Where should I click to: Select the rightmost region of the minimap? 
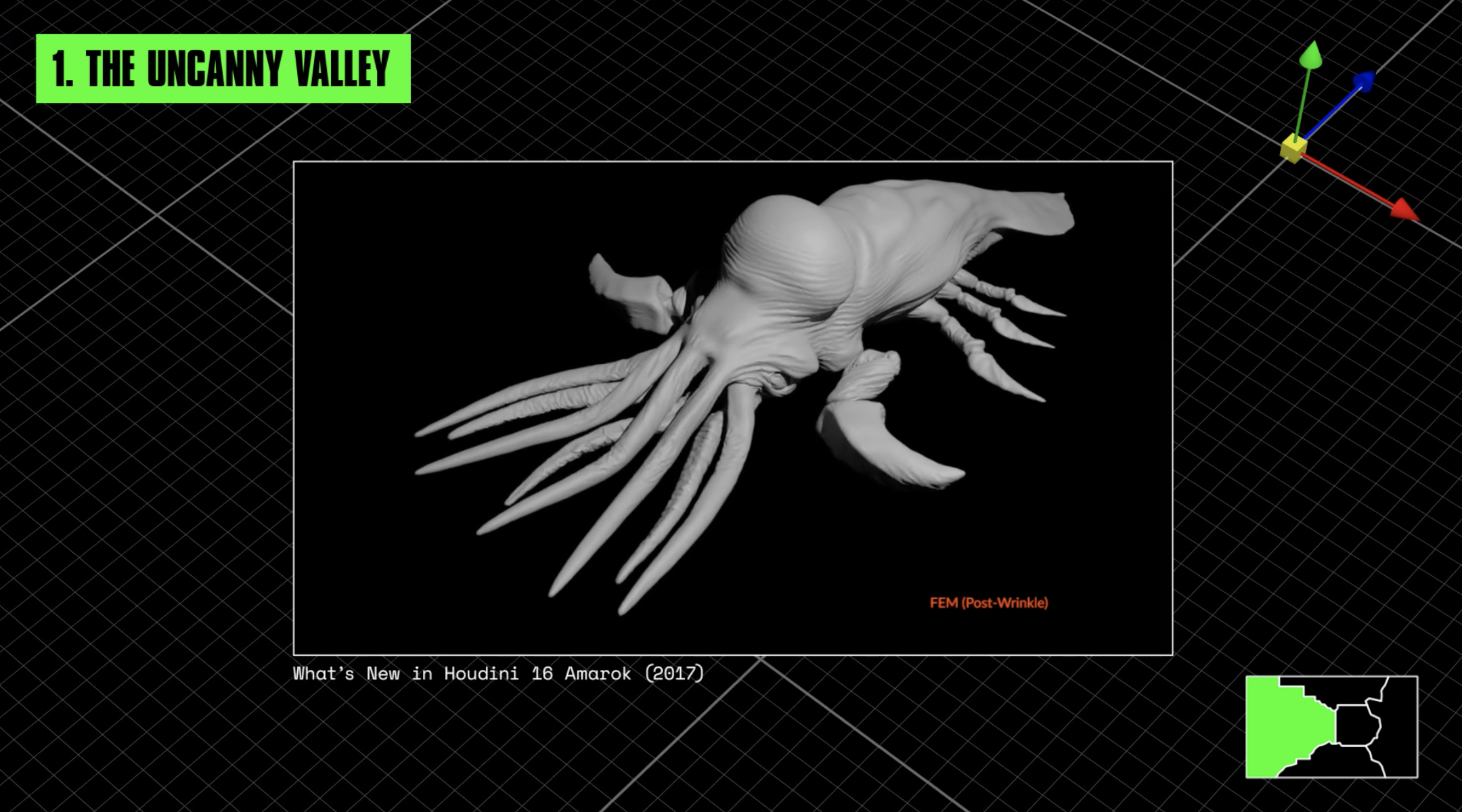1400,726
